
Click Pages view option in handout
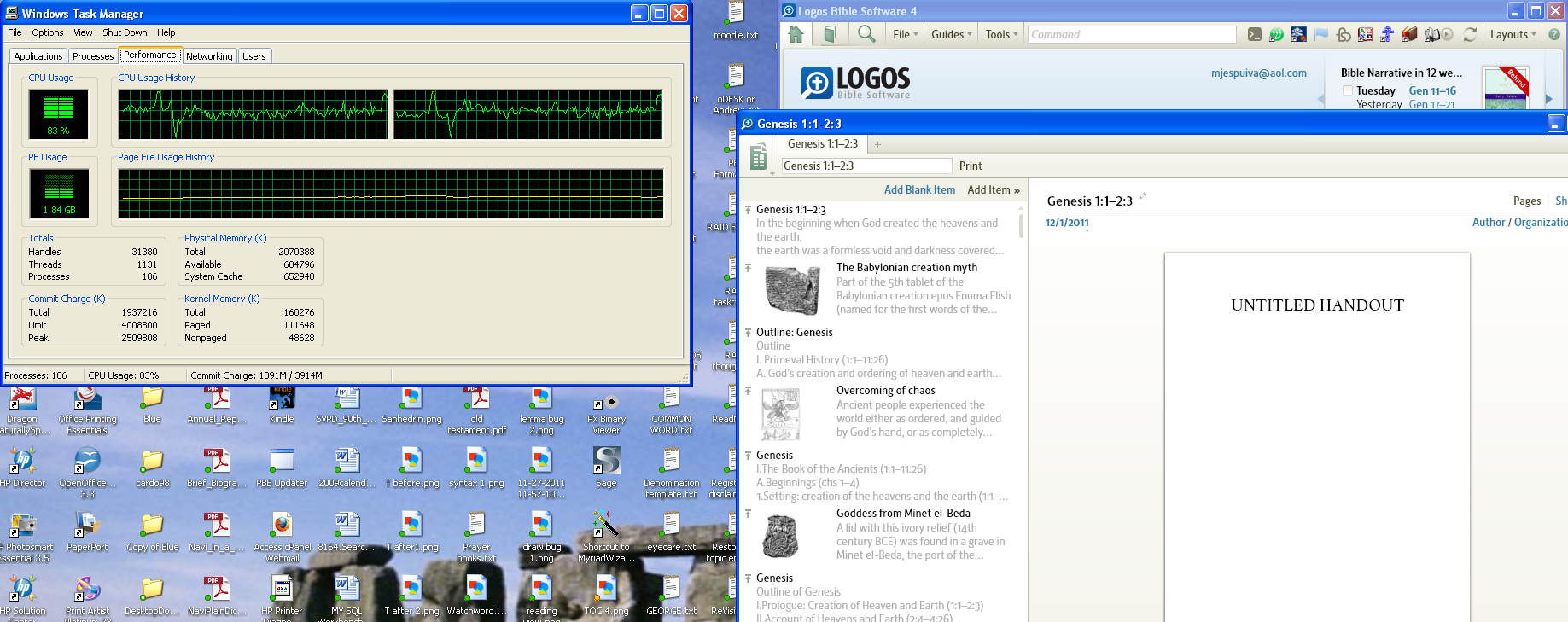(x=1527, y=201)
